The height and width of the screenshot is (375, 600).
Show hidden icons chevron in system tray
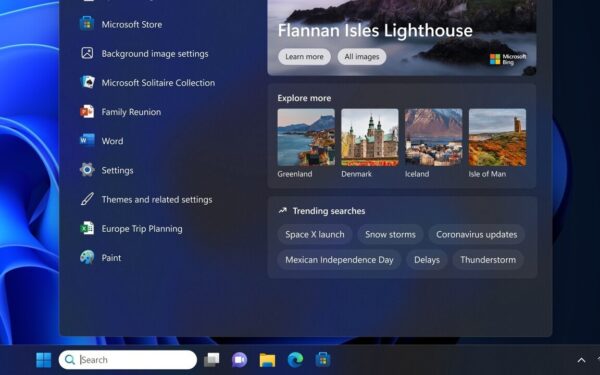[581, 360]
